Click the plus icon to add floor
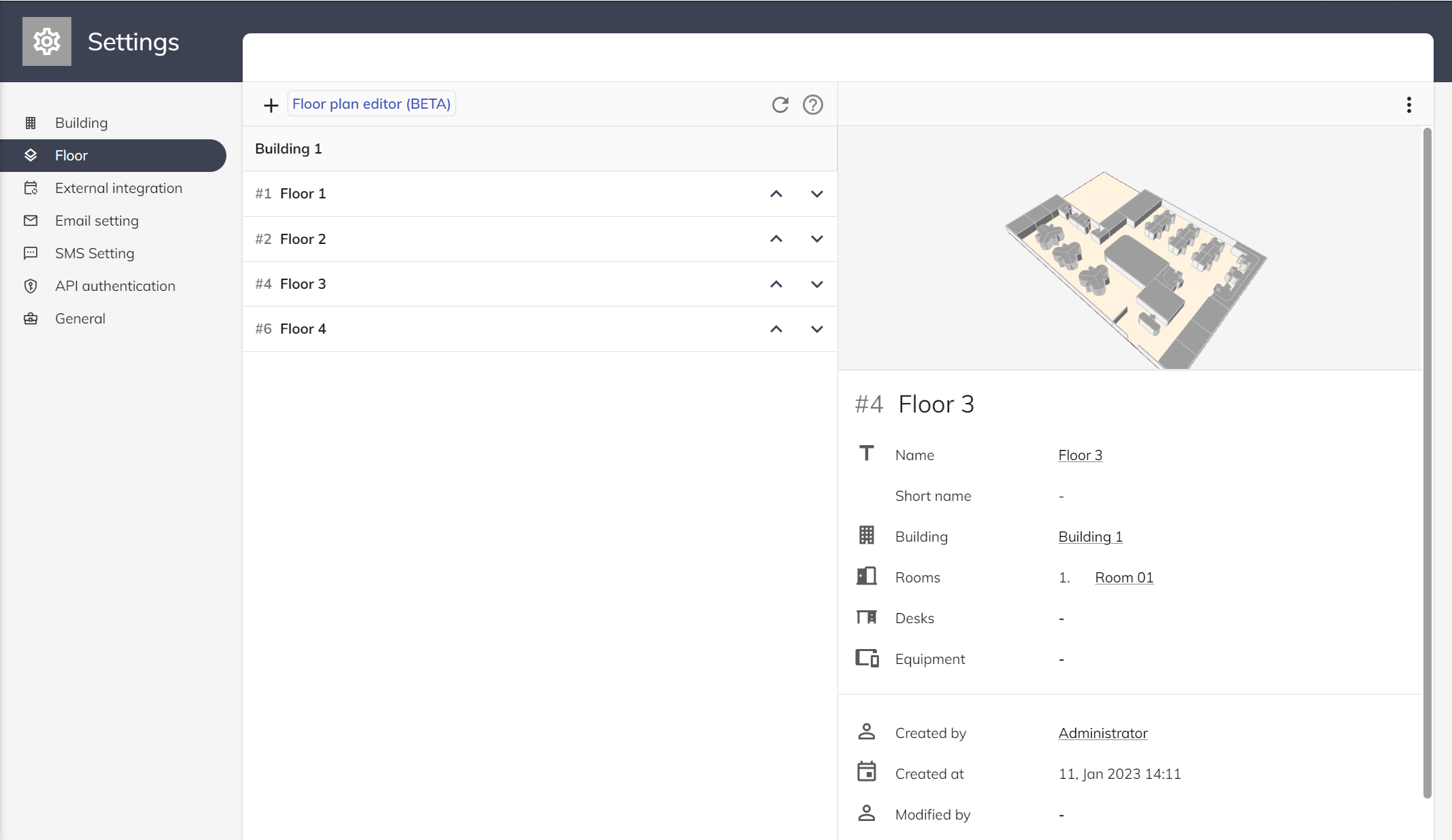The width and height of the screenshot is (1452, 840). point(271,105)
